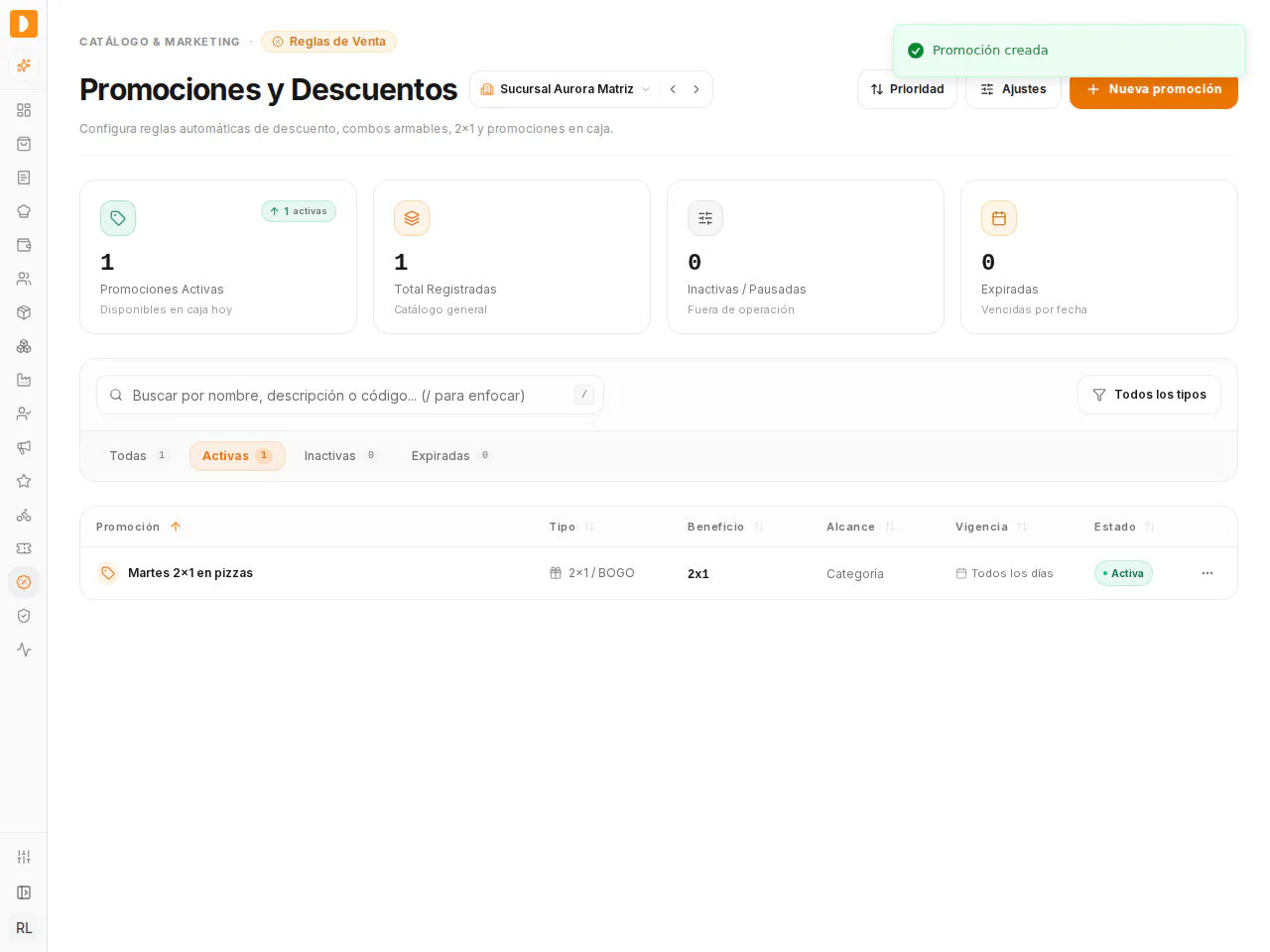Sort table by Beneficio column
Viewport: 1270px width, 952px height.
pyautogui.click(x=725, y=527)
